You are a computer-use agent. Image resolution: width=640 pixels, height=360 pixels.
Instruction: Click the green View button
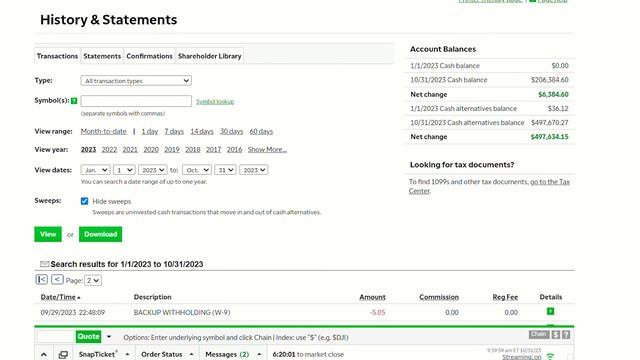click(48, 234)
